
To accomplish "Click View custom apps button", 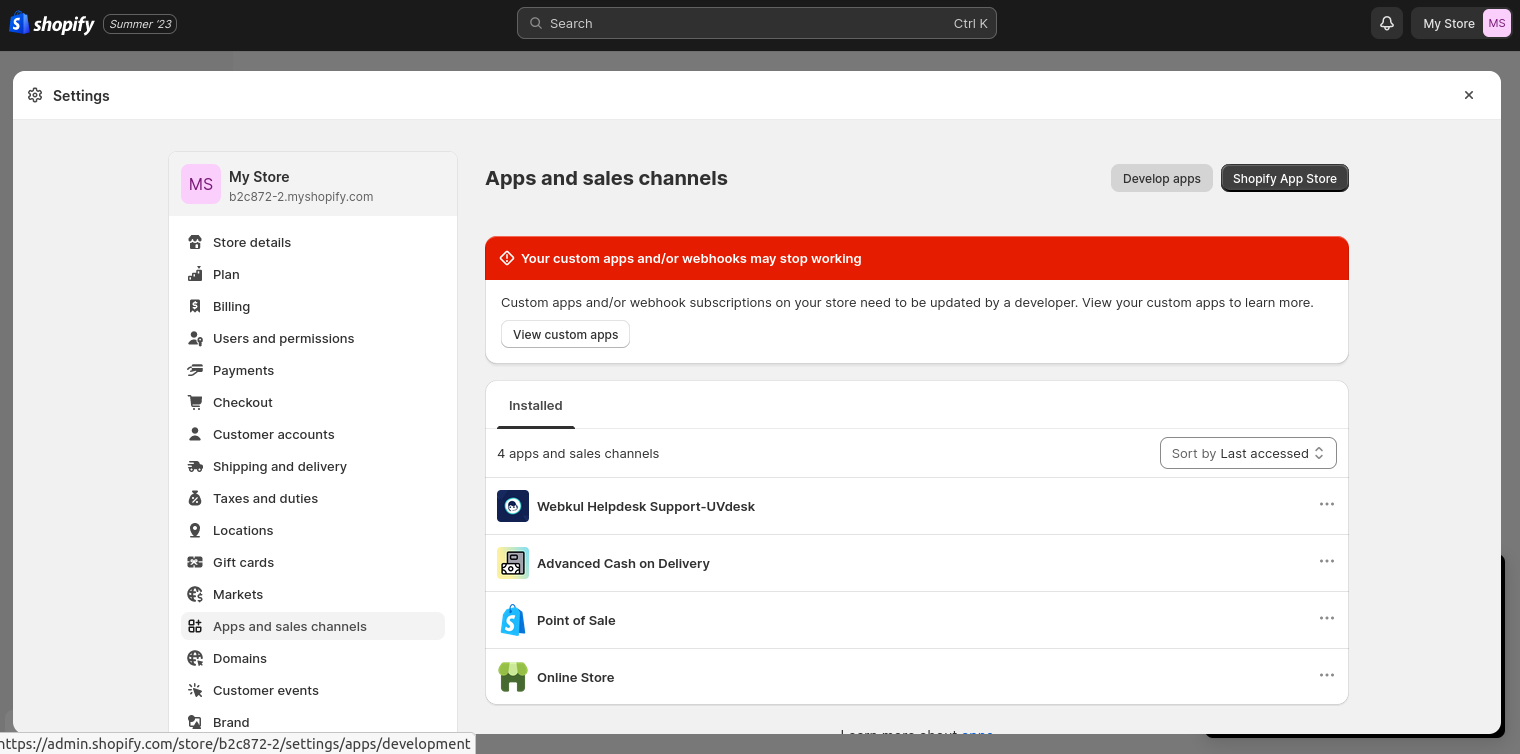I will pos(566,334).
